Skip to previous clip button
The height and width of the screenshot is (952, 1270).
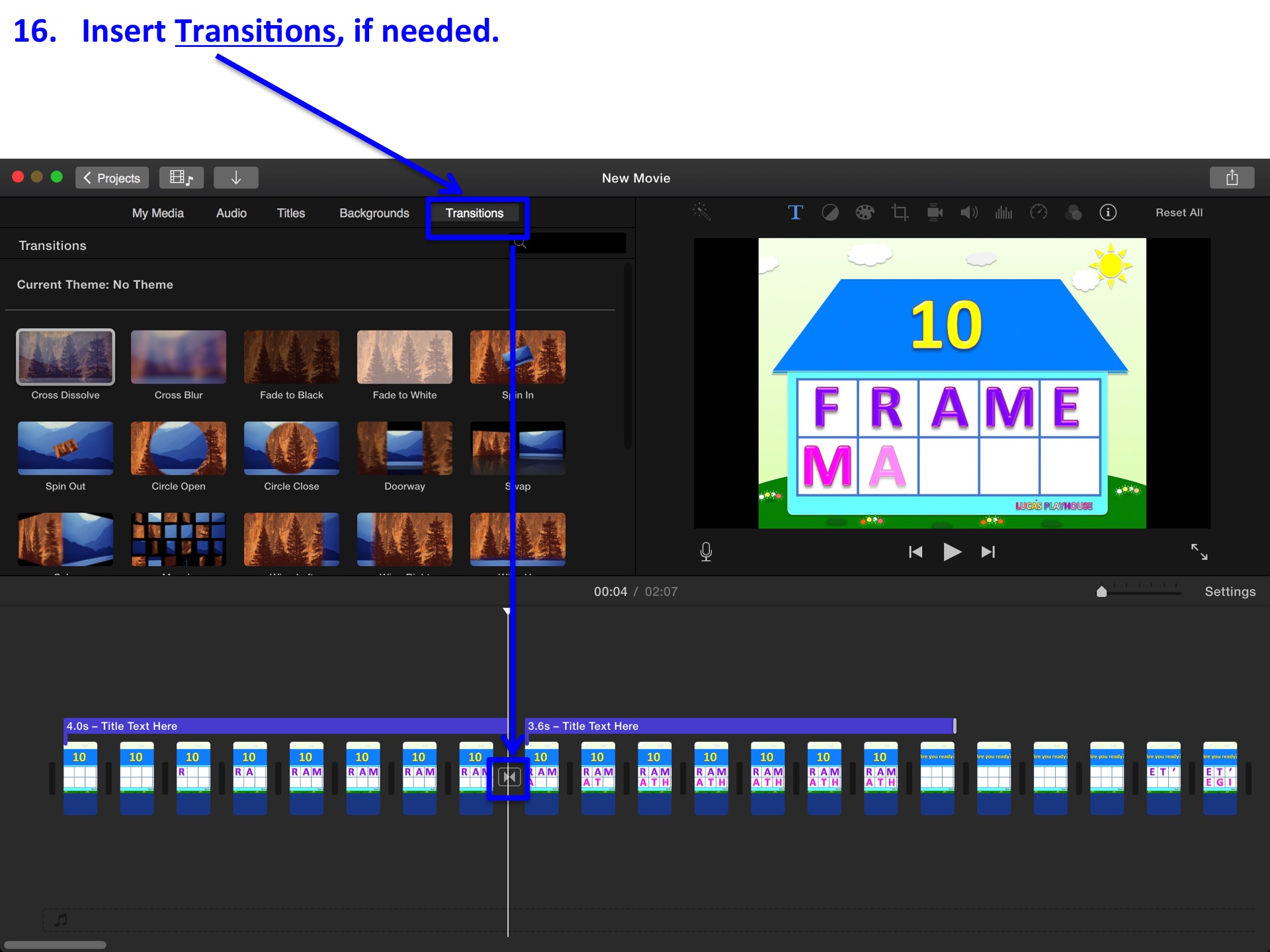(915, 551)
